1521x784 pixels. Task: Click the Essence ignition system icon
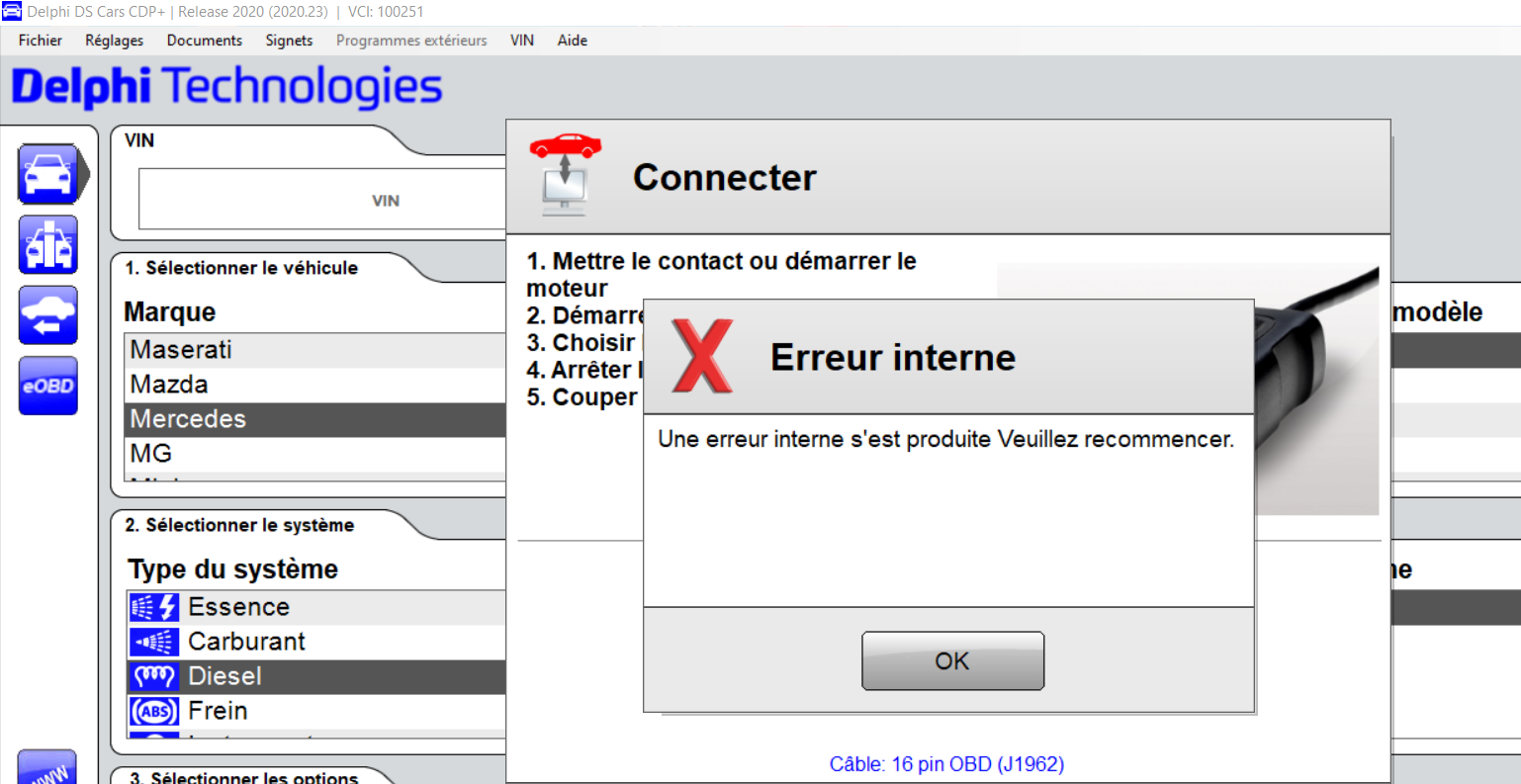pos(154,607)
